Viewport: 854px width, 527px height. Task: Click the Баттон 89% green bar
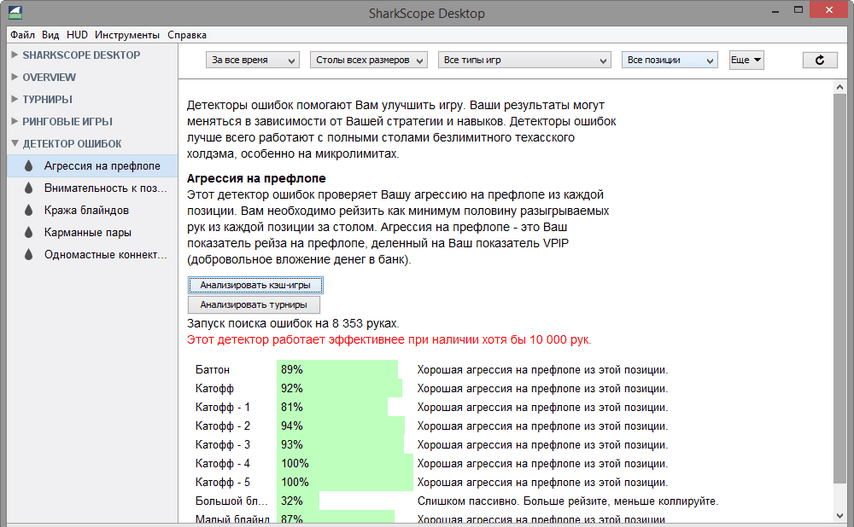(338, 370)
